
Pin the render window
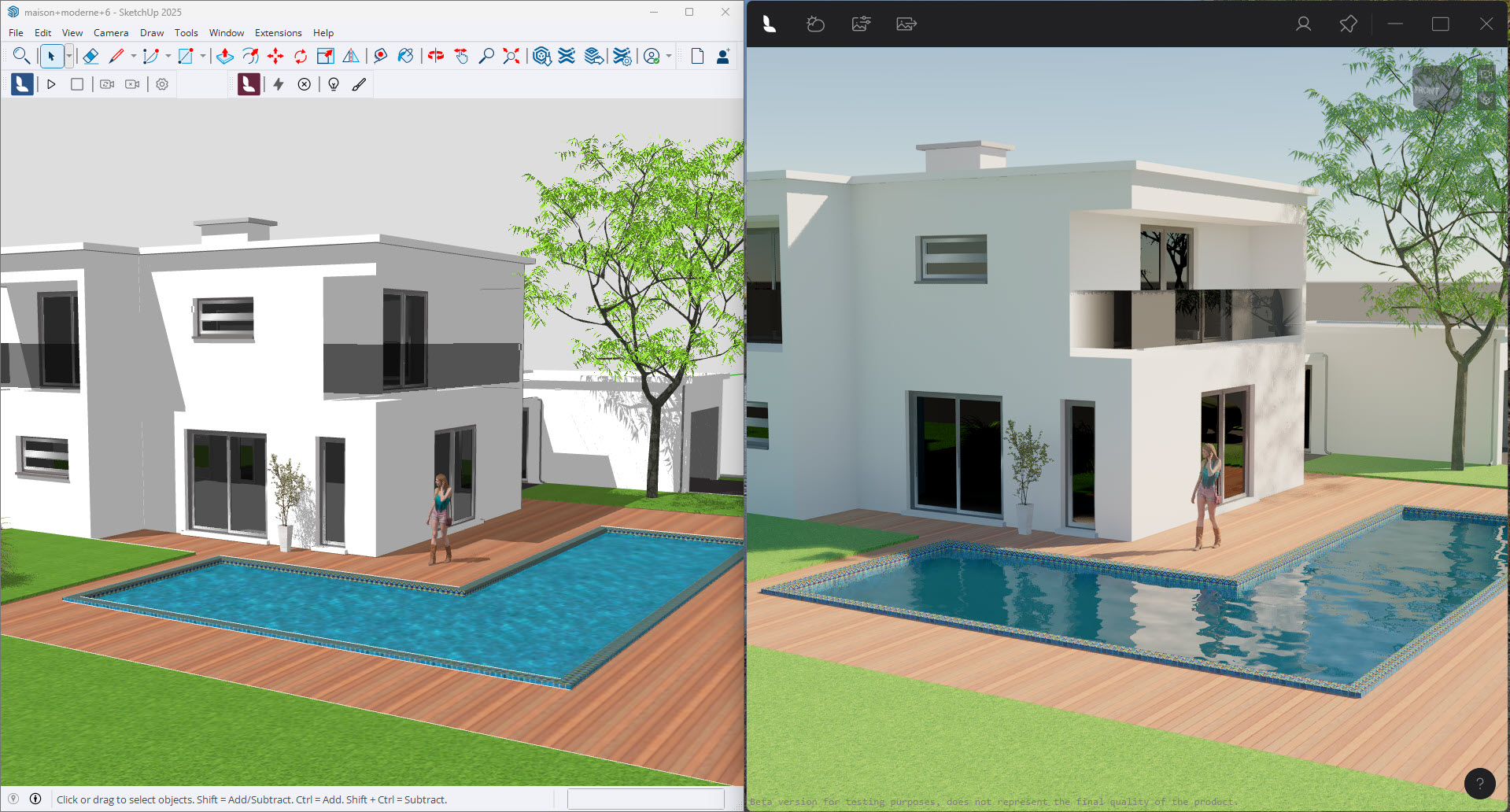coord(1348,24)
